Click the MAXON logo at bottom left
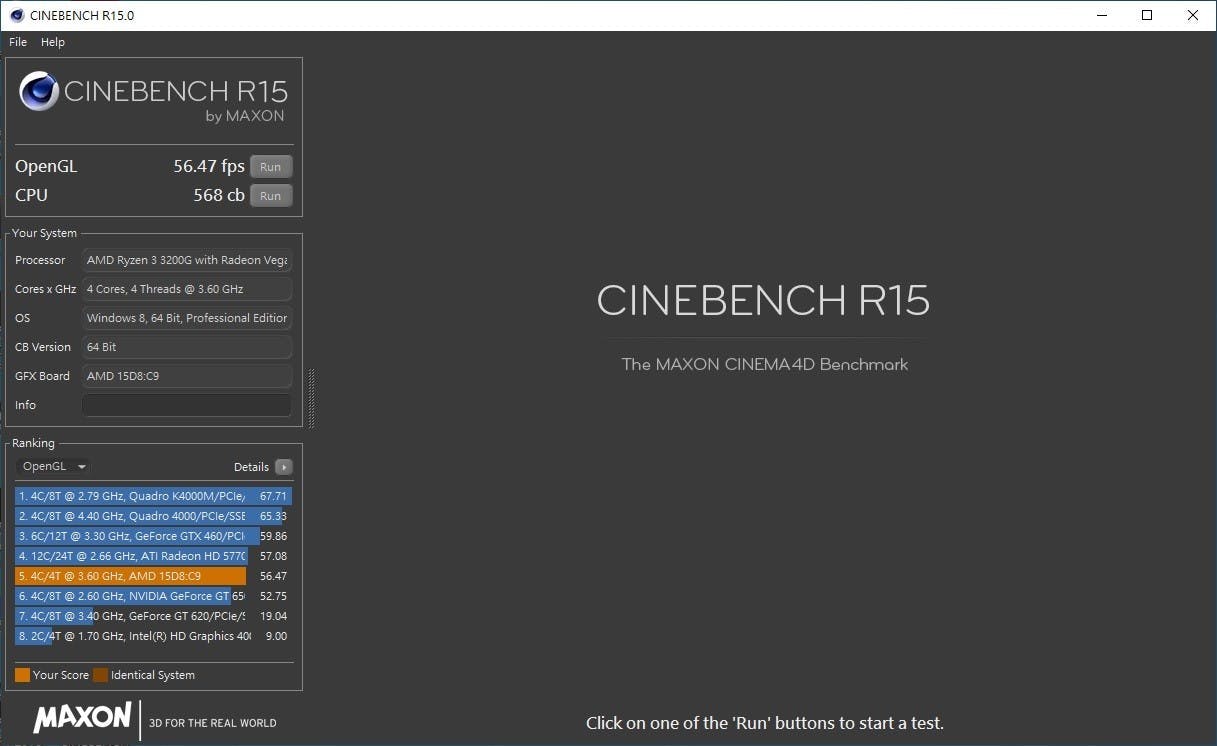The height and width of the screenshot is (746, 1217). (82, 718)
